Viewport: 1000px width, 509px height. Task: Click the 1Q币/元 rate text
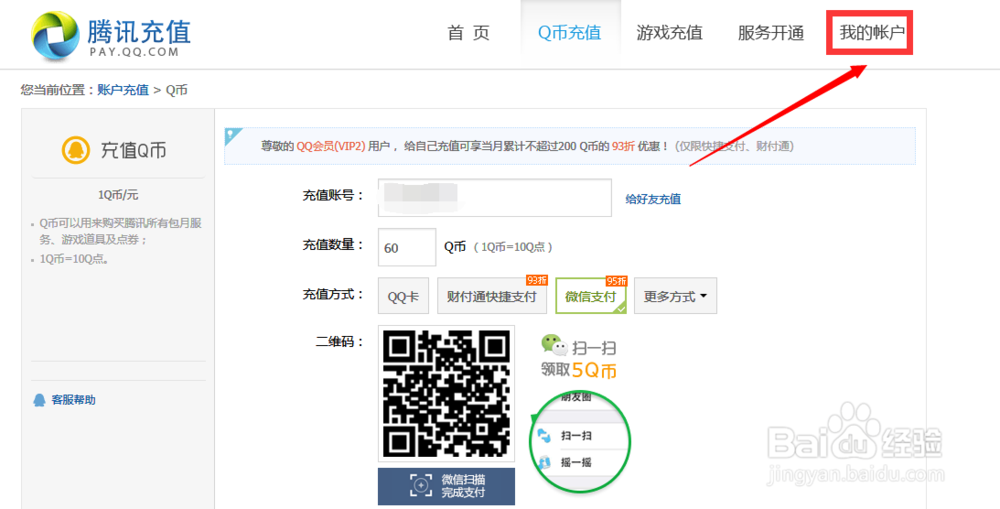[x=118, y=195]
